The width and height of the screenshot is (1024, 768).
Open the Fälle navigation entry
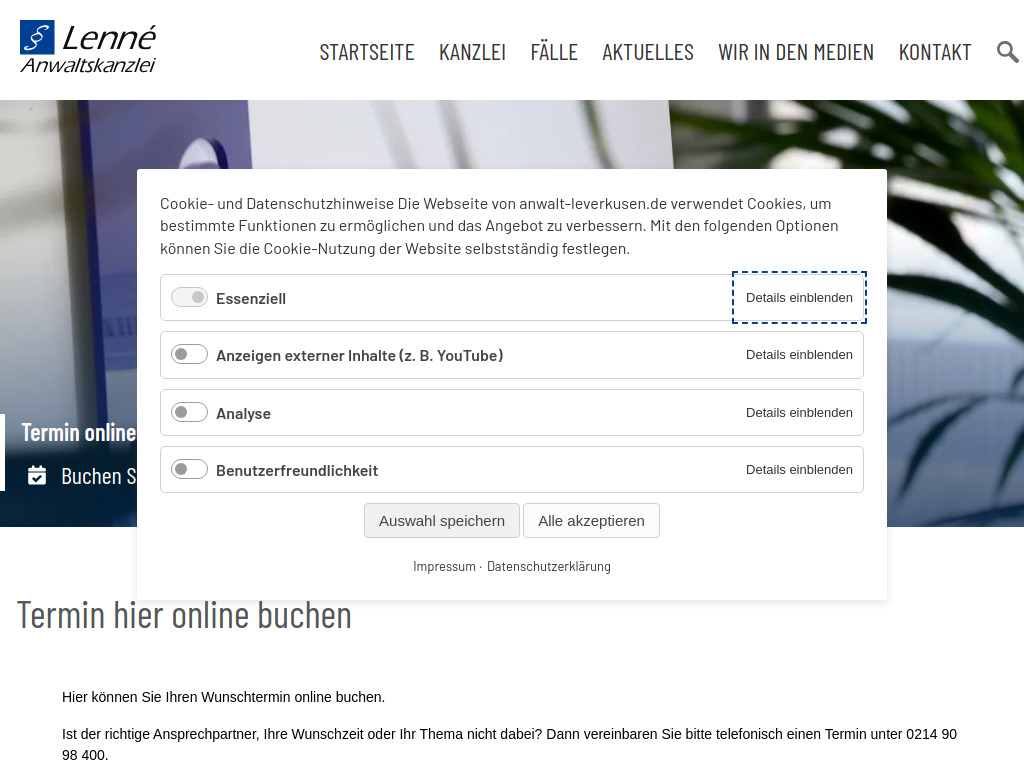tap(554, 52)
